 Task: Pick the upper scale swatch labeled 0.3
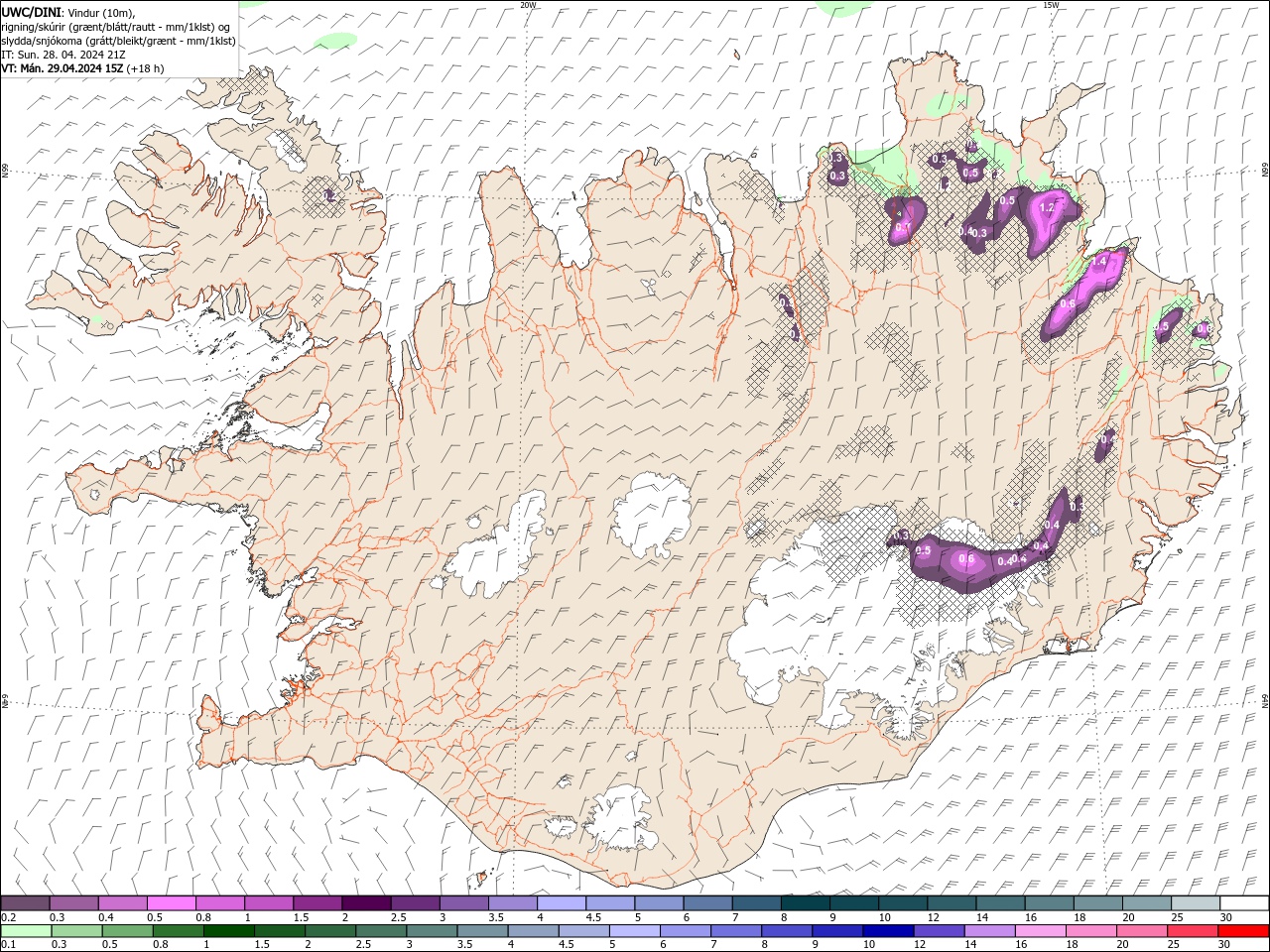point(73,902)
